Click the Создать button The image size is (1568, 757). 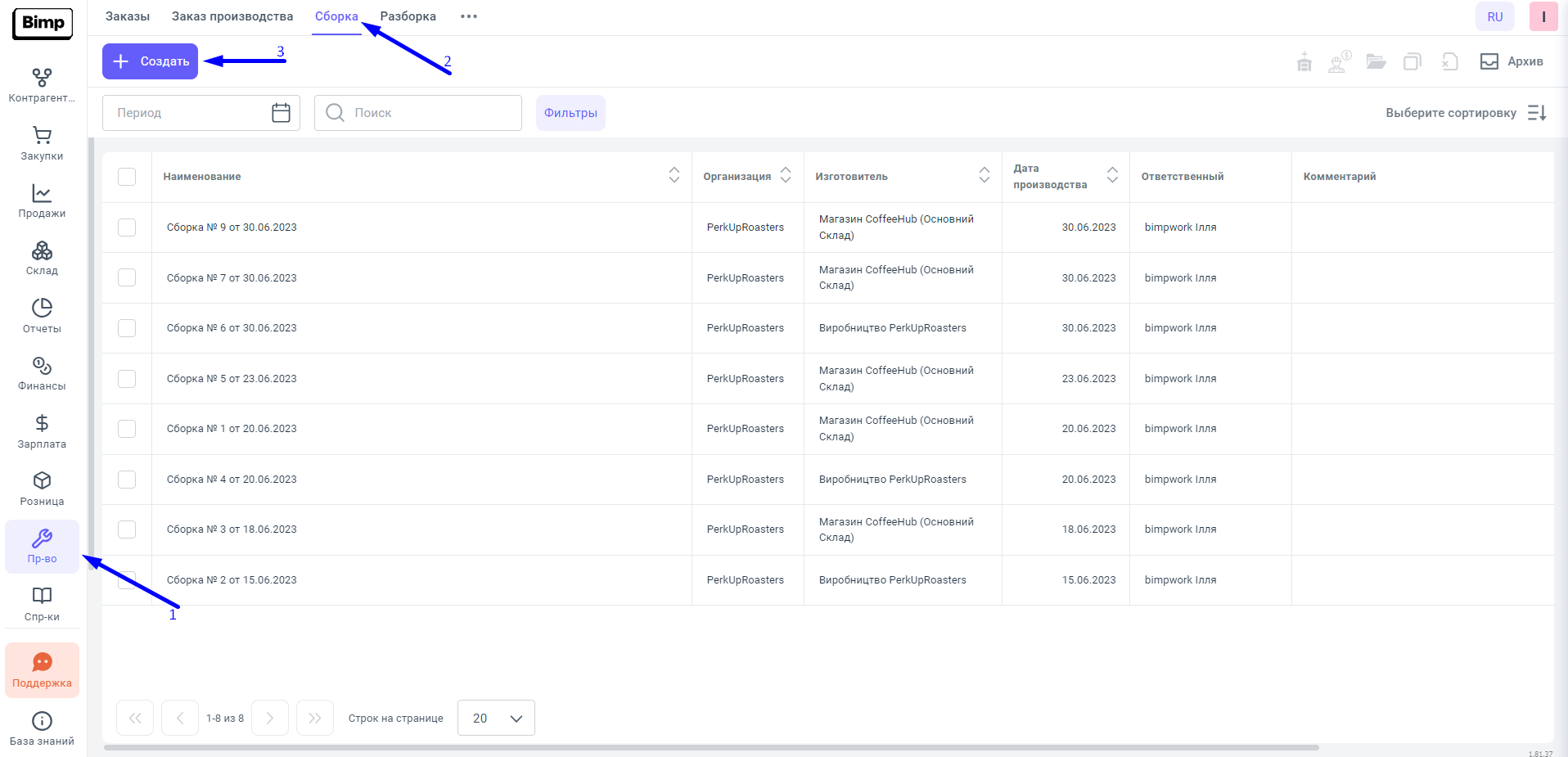[151, 61]
